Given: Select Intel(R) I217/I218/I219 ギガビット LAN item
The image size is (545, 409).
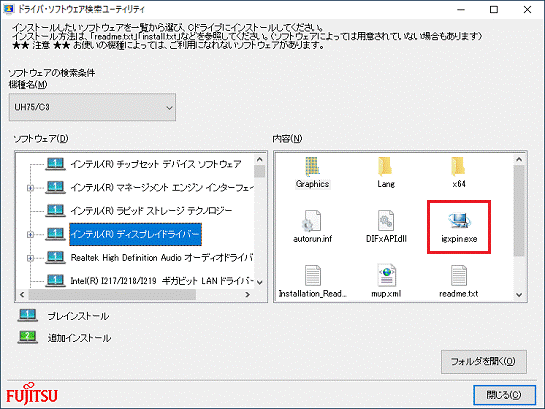Looking at the screenshot, I should click(162, 281).
